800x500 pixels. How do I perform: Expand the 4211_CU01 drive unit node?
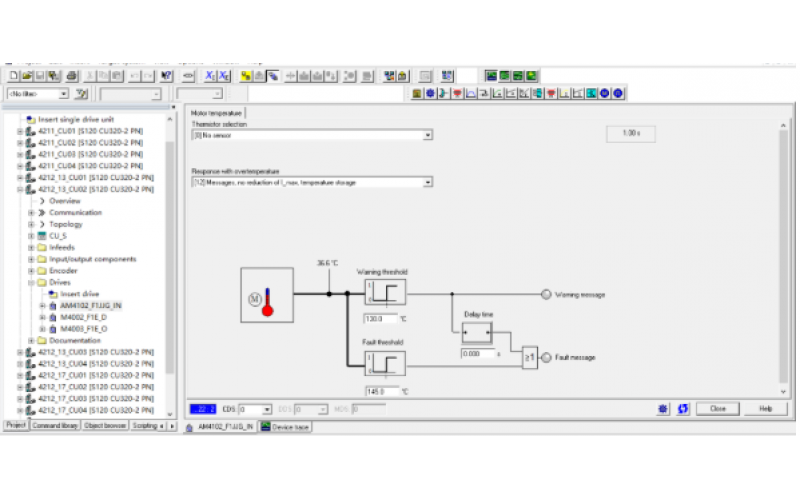coord(20,131)
